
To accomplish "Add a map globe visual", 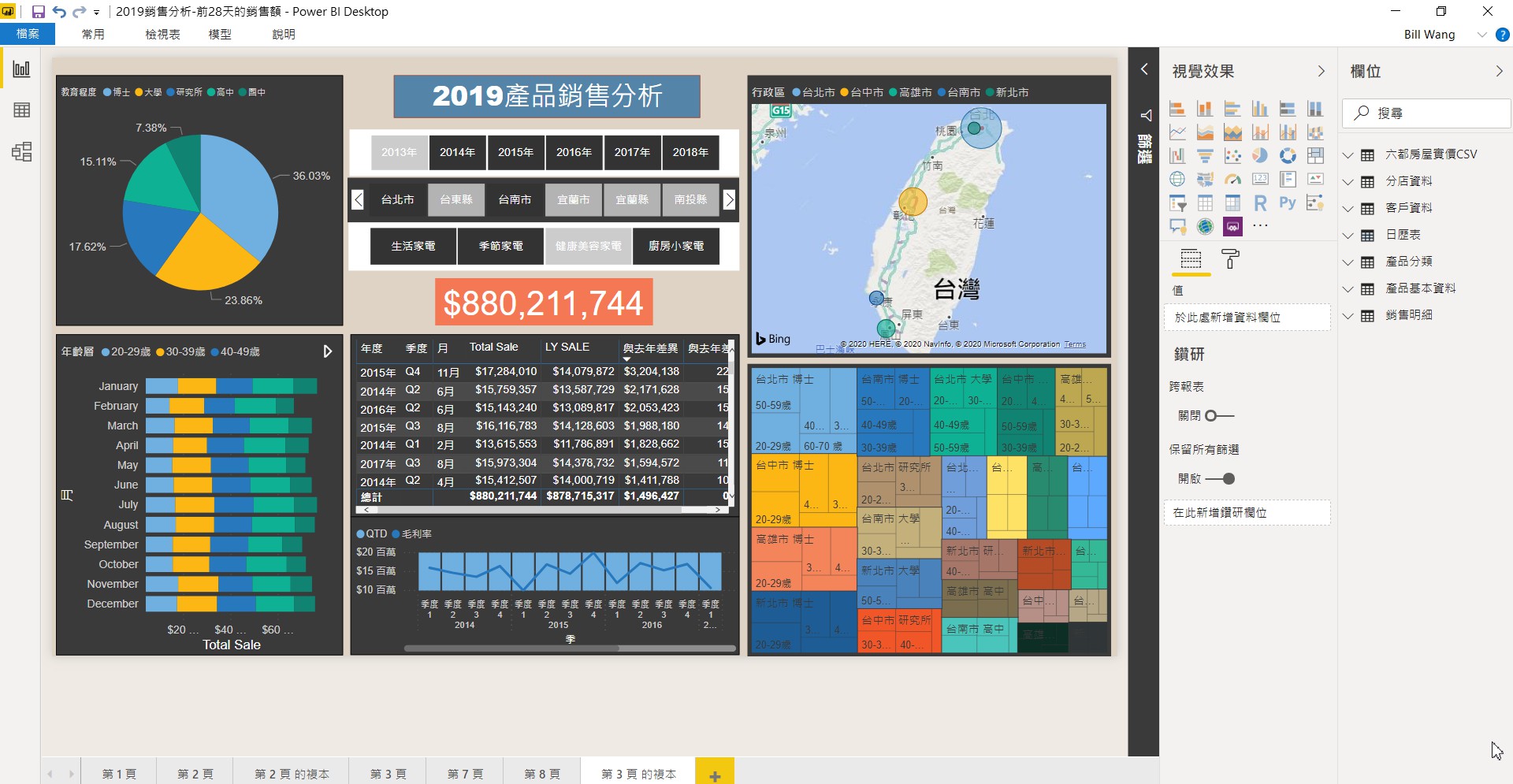I will coord(1177,180).
